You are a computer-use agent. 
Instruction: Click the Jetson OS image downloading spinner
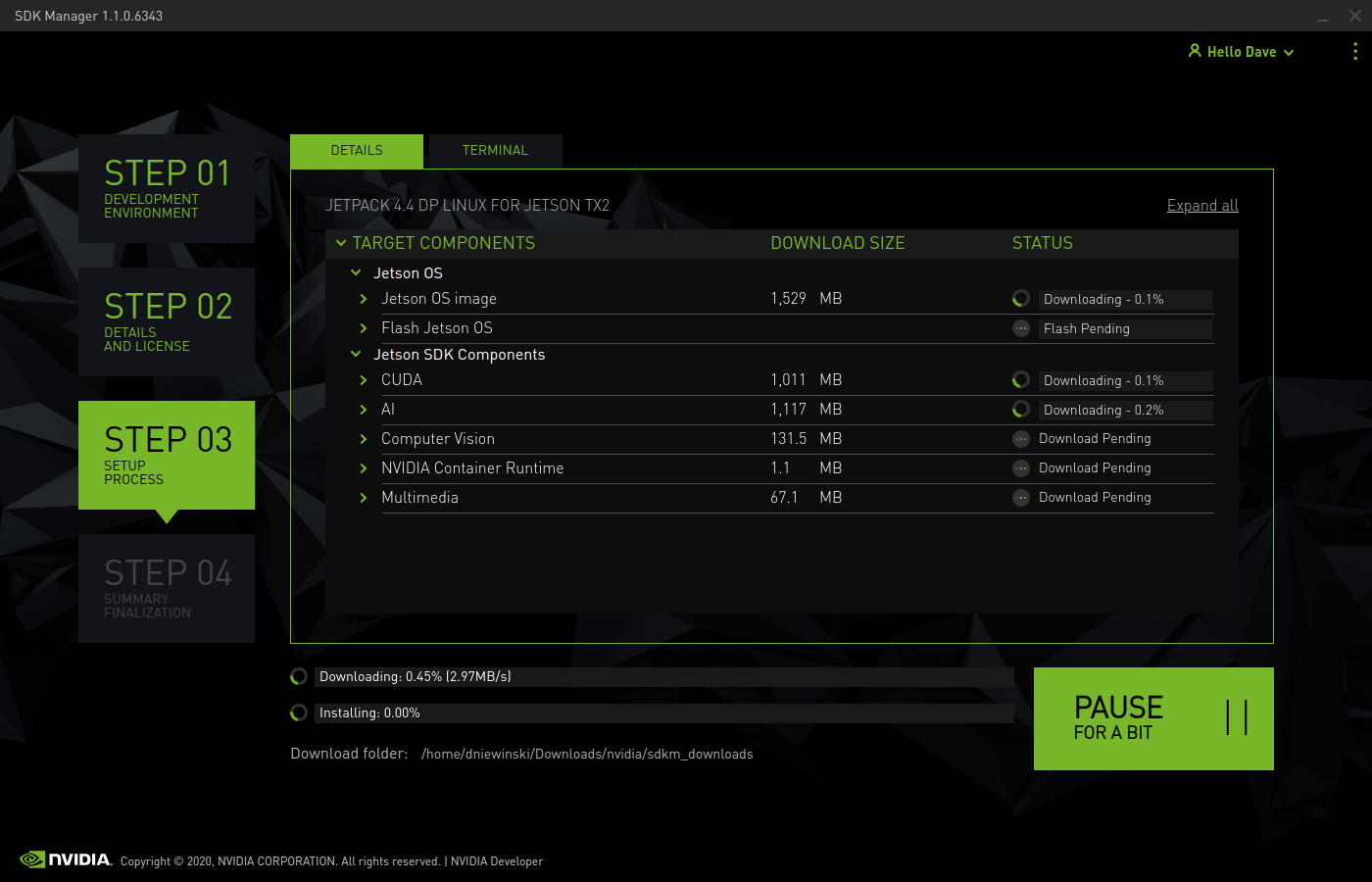(1021, 299)
